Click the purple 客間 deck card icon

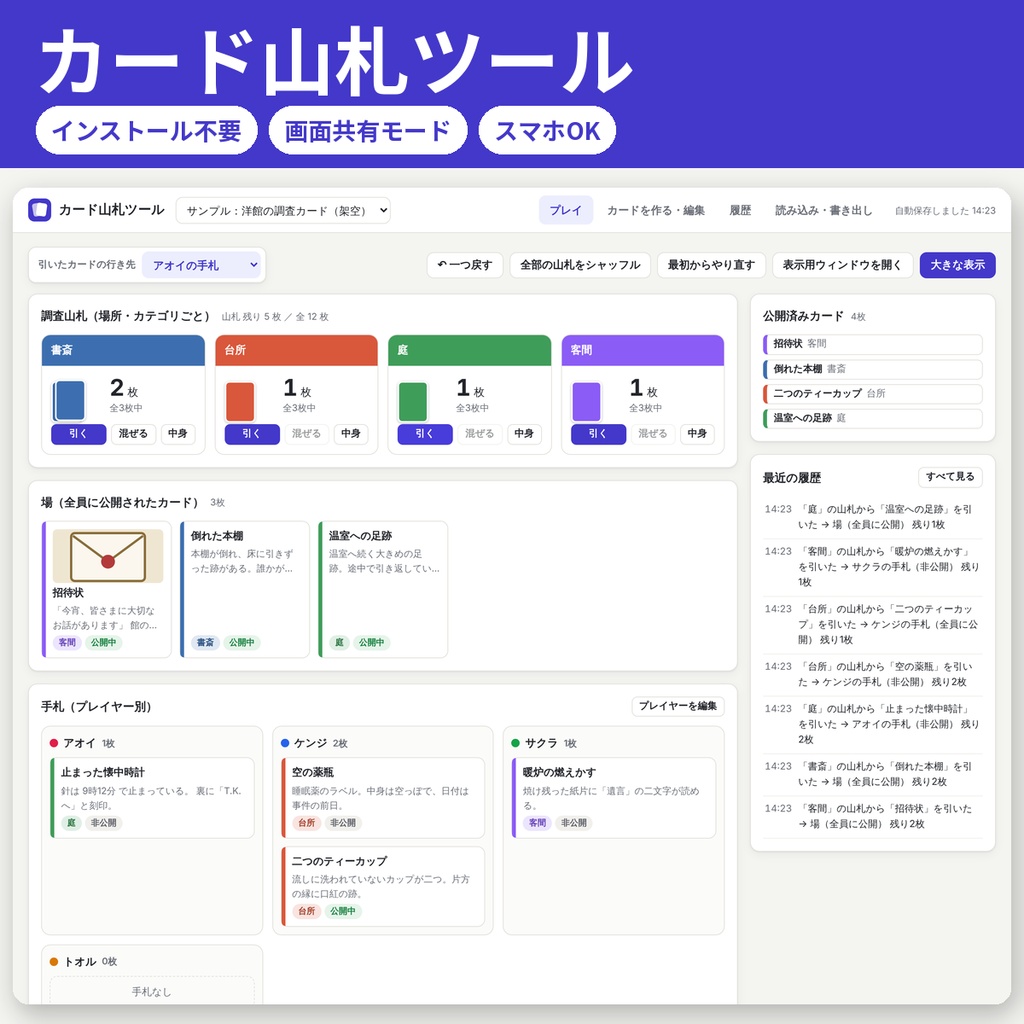click(586, 401)
